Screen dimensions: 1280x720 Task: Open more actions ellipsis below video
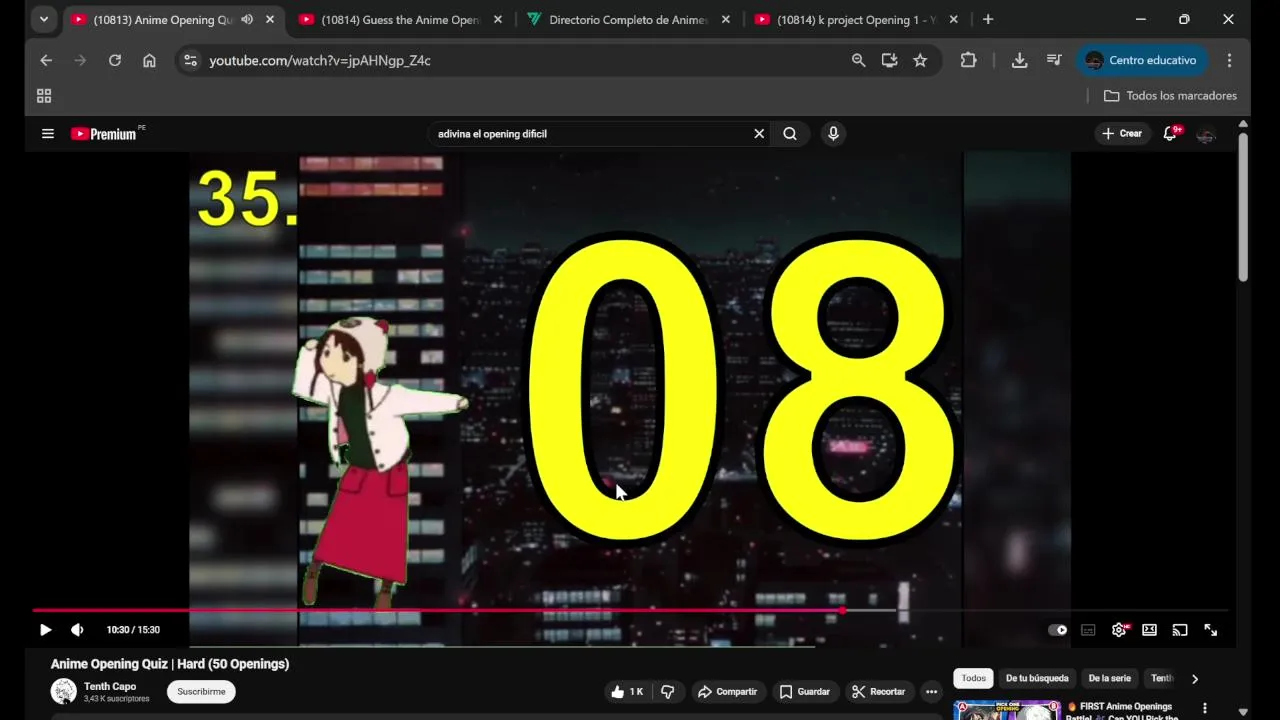[x=931, y=692]
